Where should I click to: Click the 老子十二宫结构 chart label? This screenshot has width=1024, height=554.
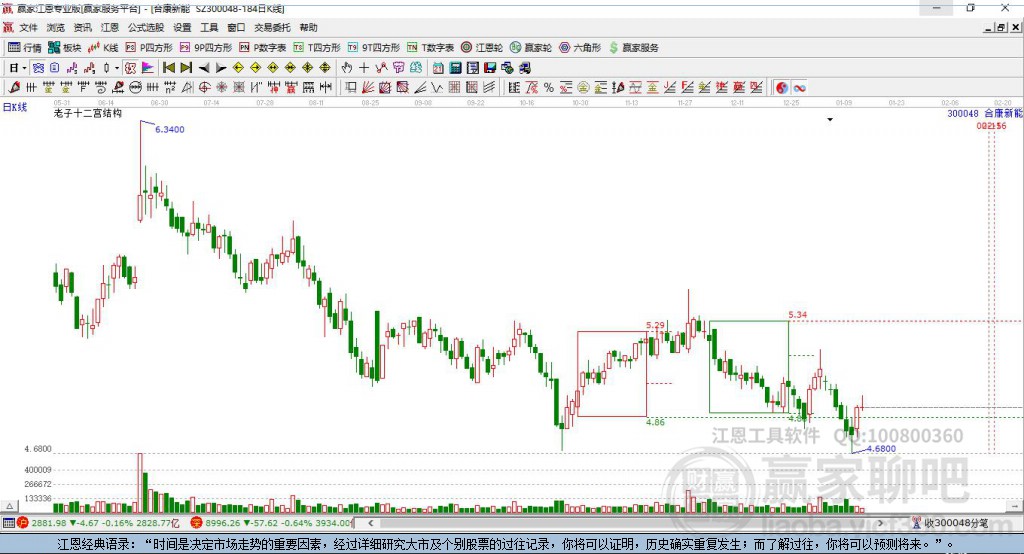(88, 114)
